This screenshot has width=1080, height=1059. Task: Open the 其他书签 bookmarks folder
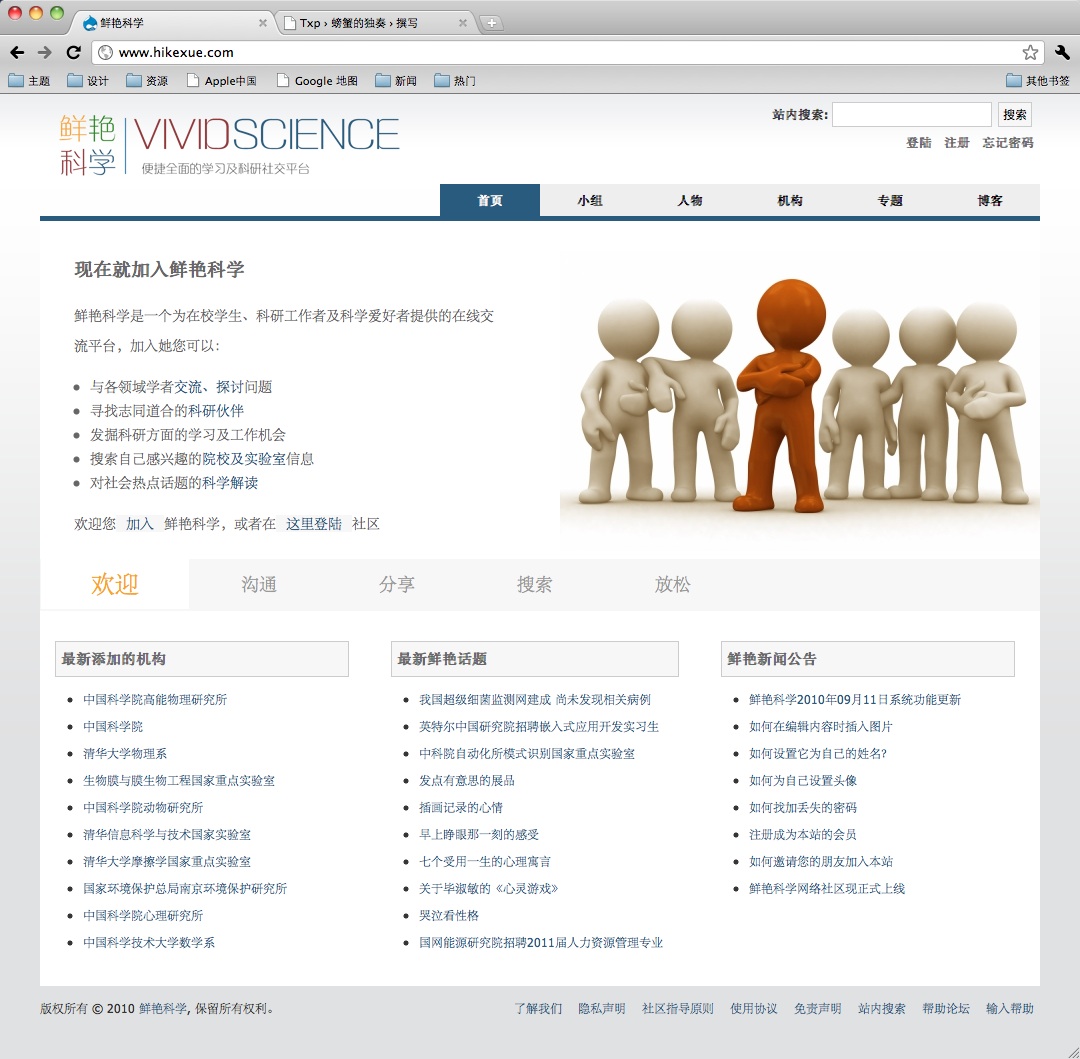(x=1038, y=81)
